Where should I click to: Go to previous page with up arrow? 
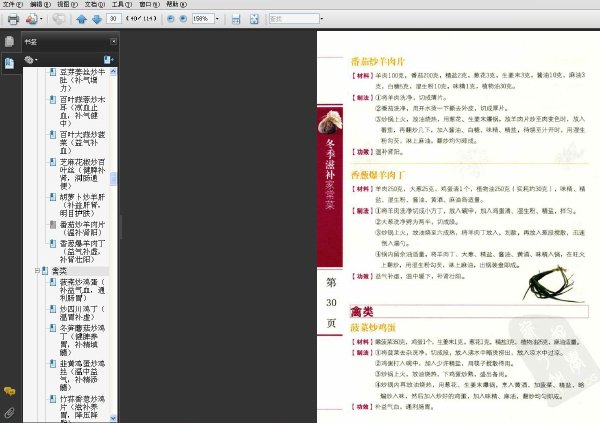pos(81,19)
